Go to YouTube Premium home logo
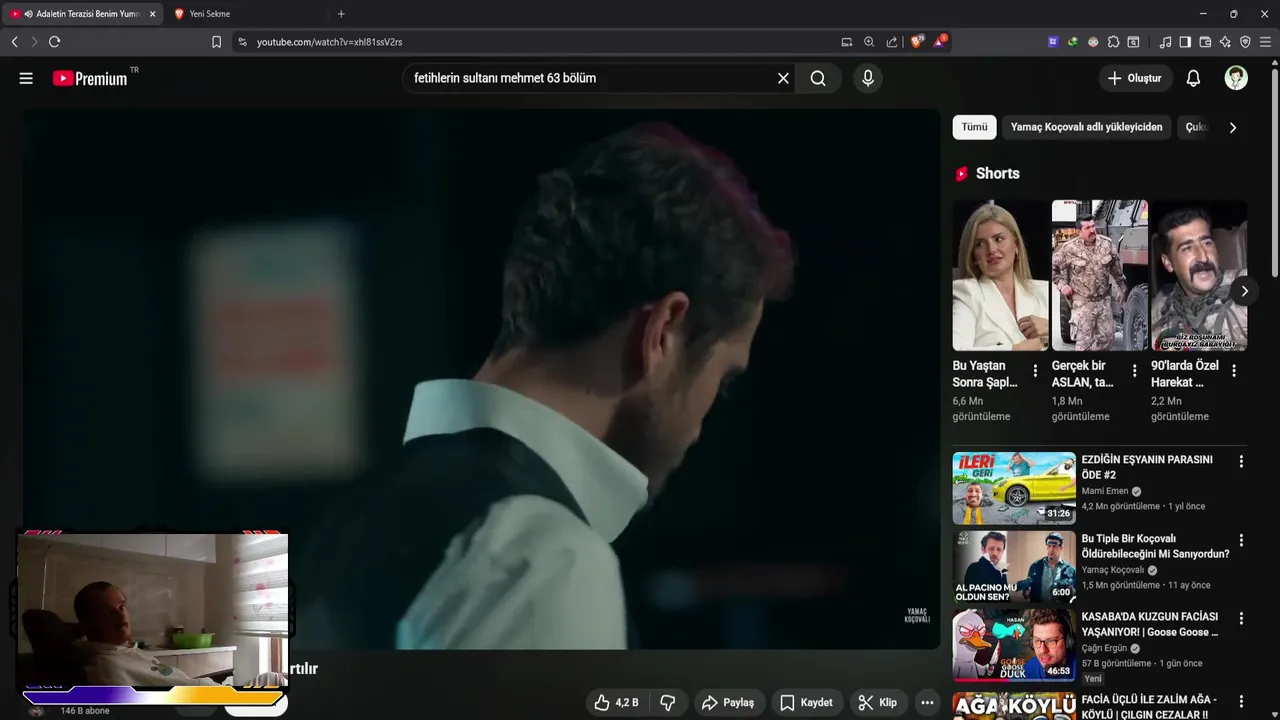 pos(90,78)
